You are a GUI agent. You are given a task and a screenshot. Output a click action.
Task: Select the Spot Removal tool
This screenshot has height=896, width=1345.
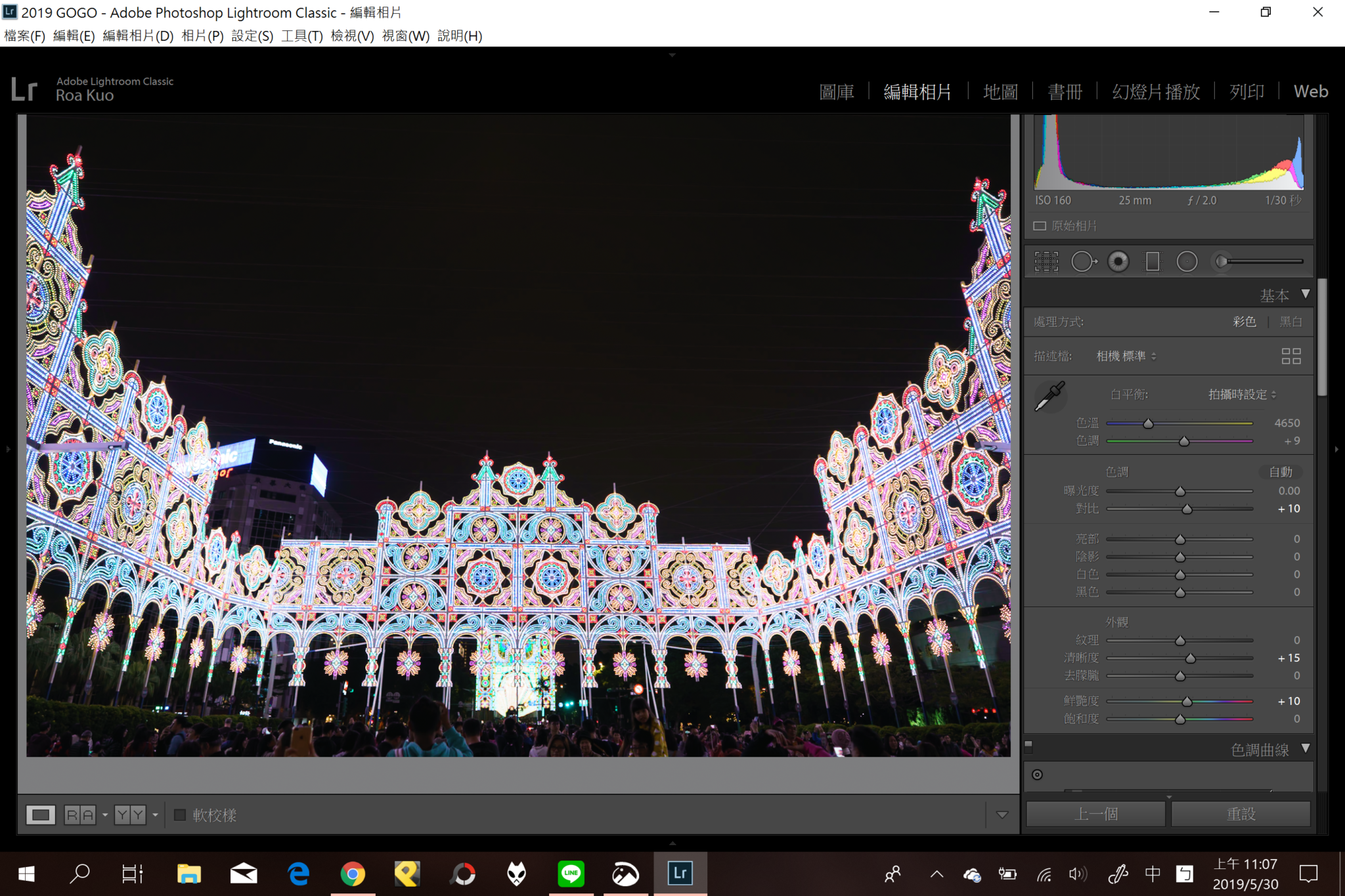click(1084, 262)
